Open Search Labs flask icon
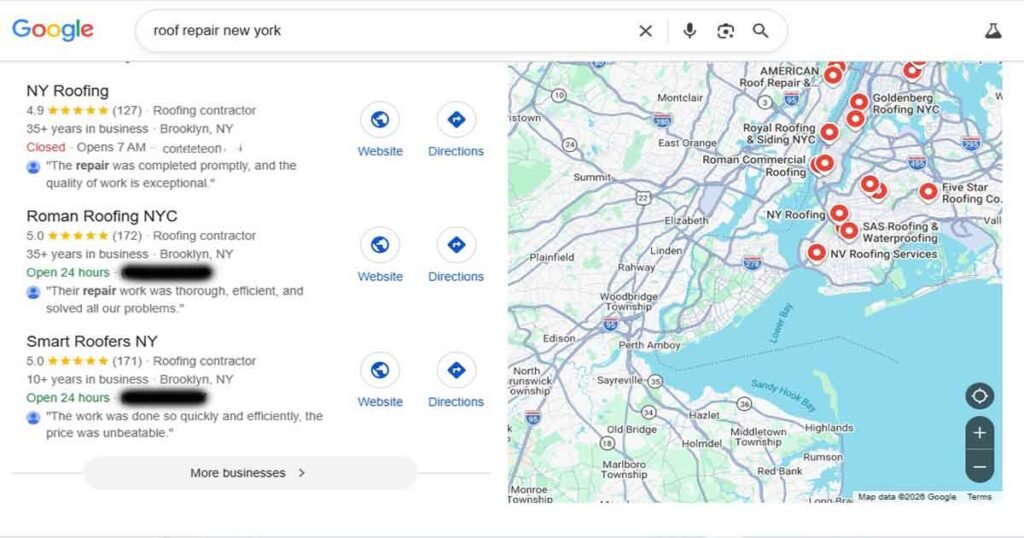1024x538 pixels. pos(993,31)
